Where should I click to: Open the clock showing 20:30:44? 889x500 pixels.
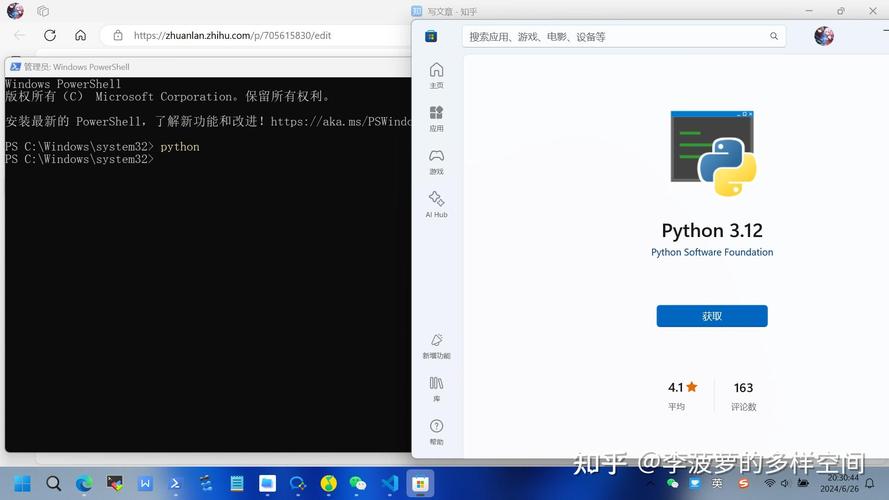(841, 478)
